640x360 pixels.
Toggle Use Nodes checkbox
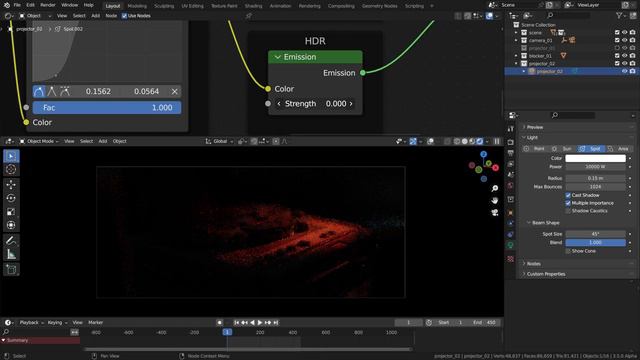coord(124,16)
